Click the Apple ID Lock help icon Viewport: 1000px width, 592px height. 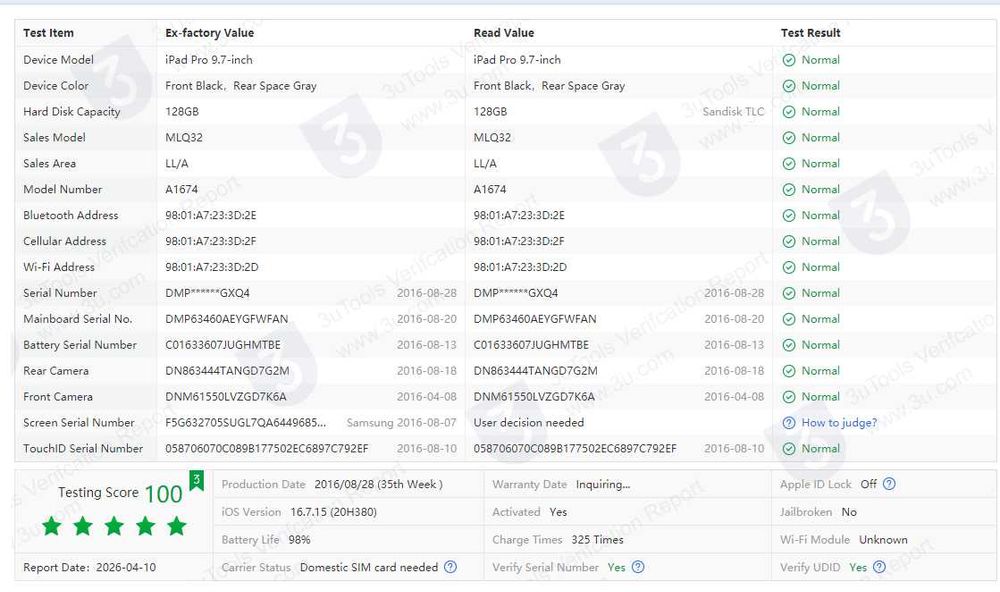(x=889, y=484)
